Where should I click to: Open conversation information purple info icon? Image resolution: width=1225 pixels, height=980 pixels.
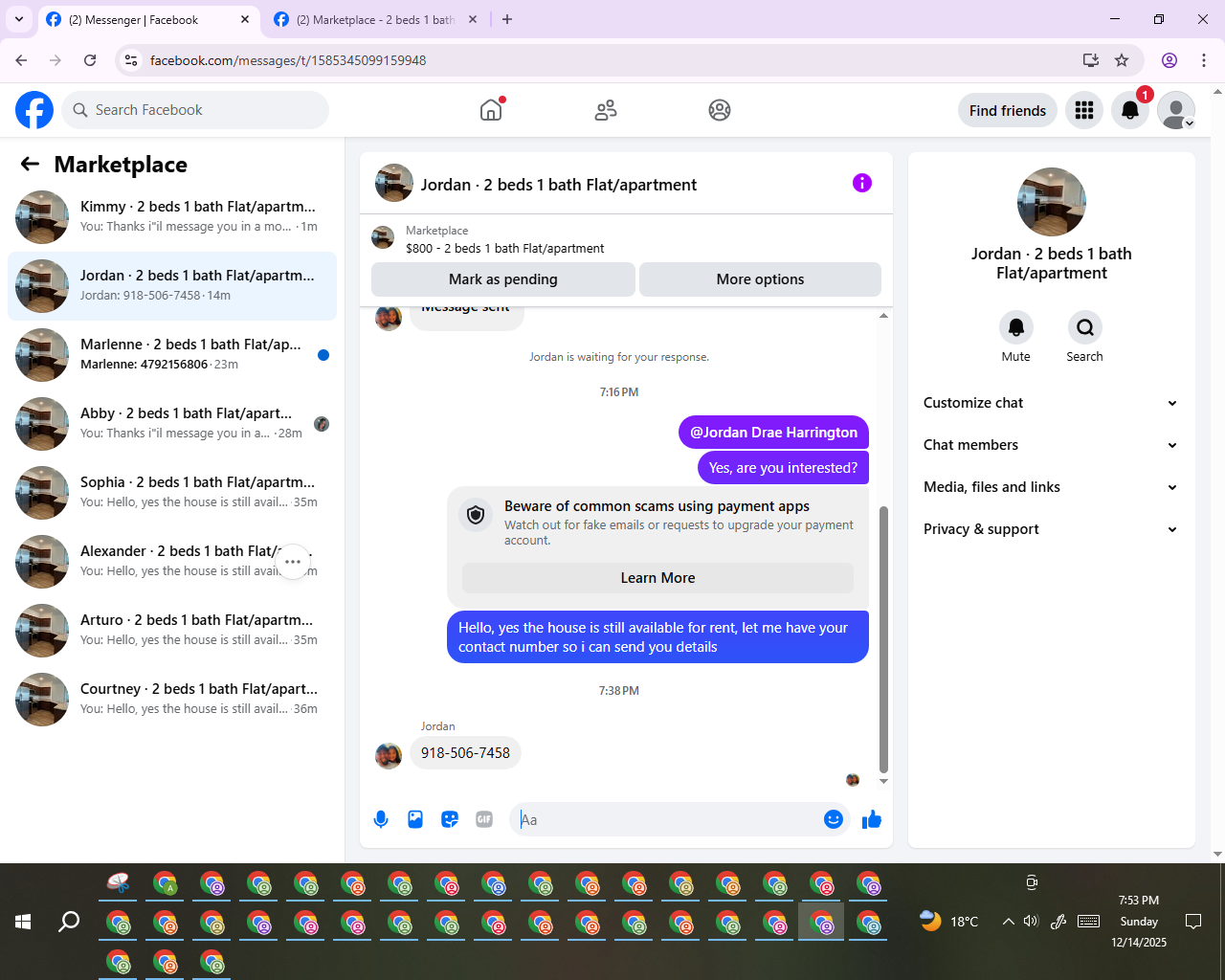[862, 183]
